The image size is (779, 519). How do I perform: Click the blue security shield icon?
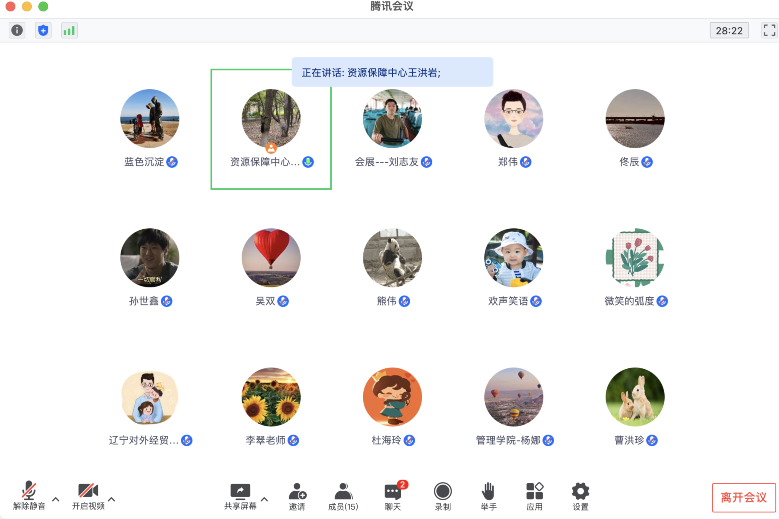(43, 30)
